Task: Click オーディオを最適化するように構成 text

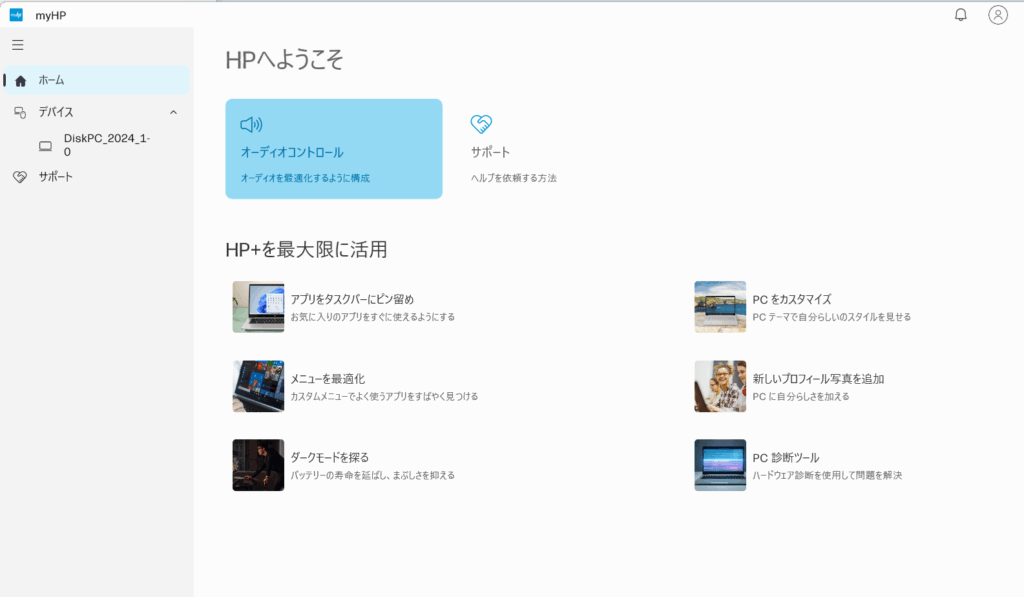Action: click(305, 178)
